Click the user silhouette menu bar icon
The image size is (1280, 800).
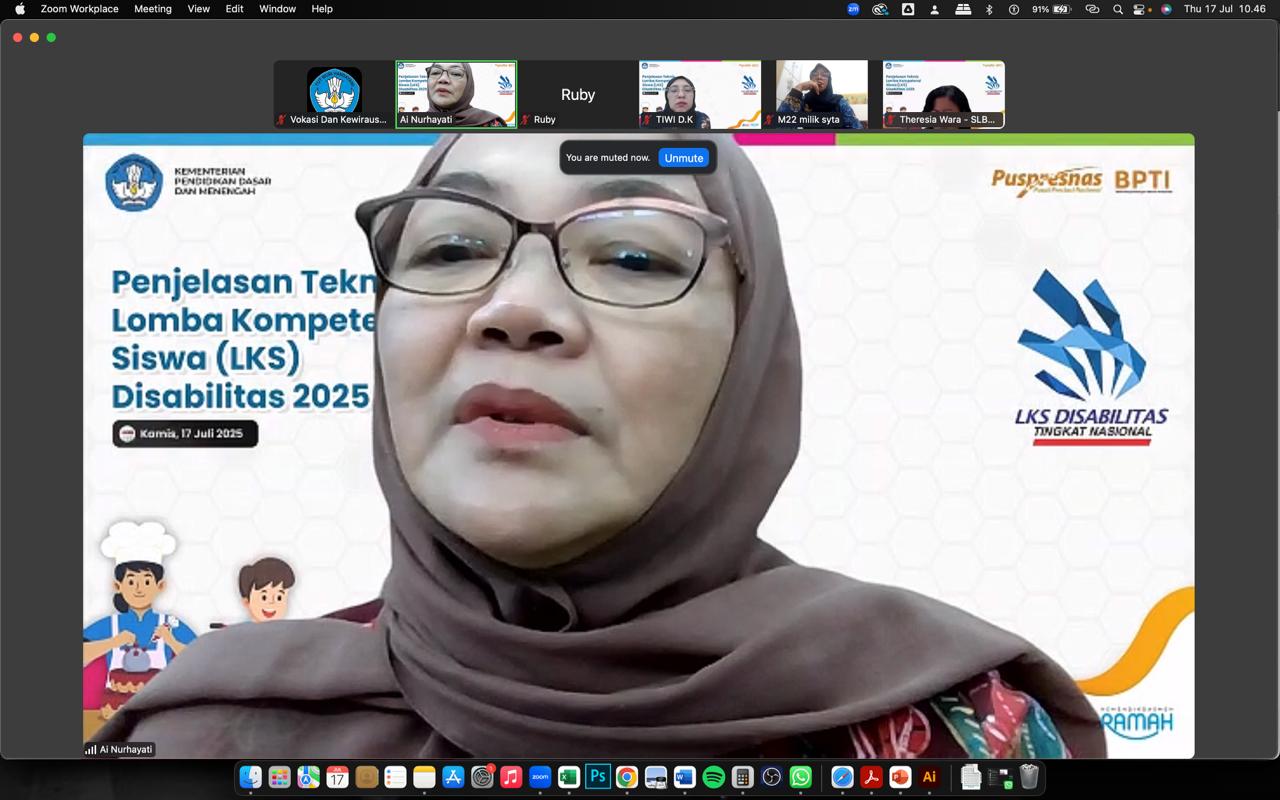coord(935,9)
